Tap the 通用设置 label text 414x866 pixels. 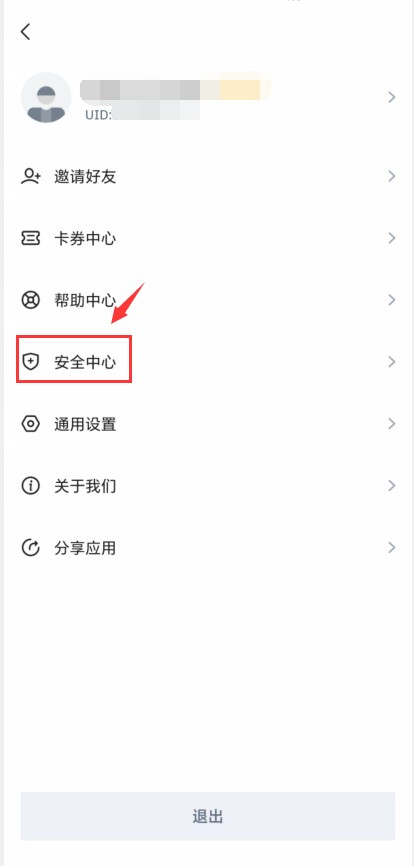pos(85,424)
